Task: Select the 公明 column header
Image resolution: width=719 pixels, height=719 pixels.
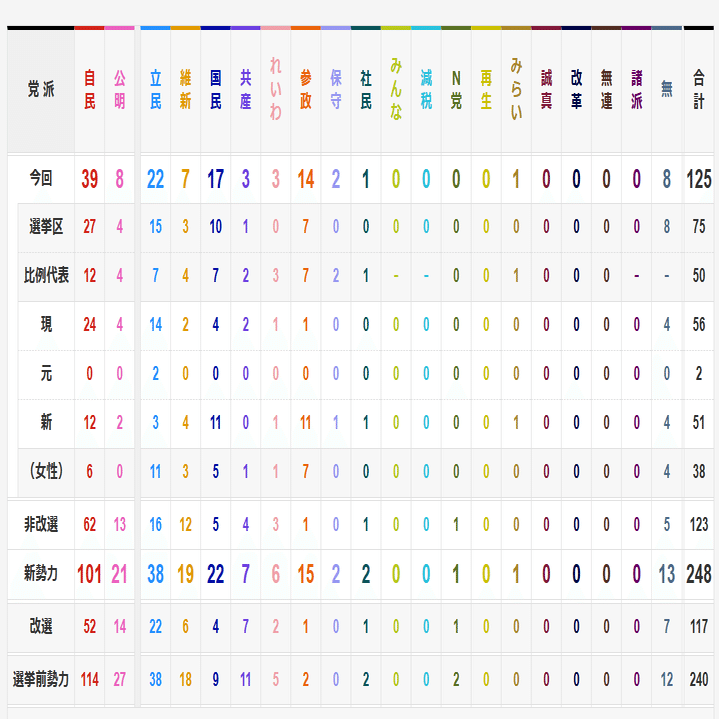Action: click(120, 89)
